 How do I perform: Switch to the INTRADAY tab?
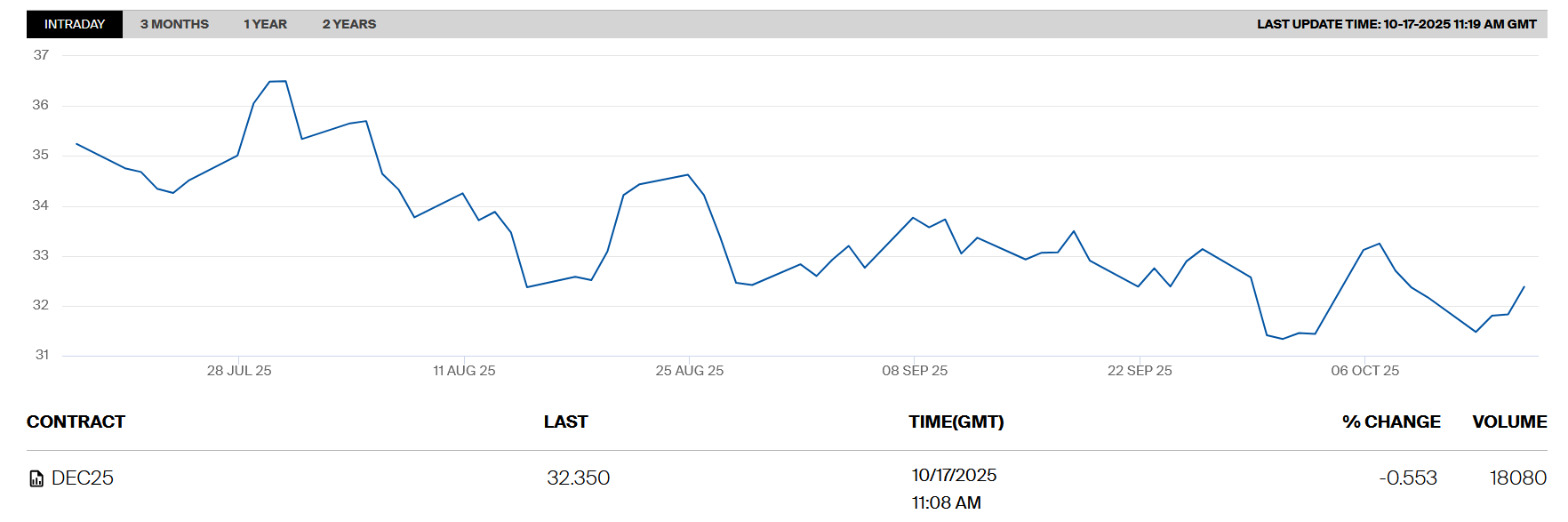(x=75, y=24)
